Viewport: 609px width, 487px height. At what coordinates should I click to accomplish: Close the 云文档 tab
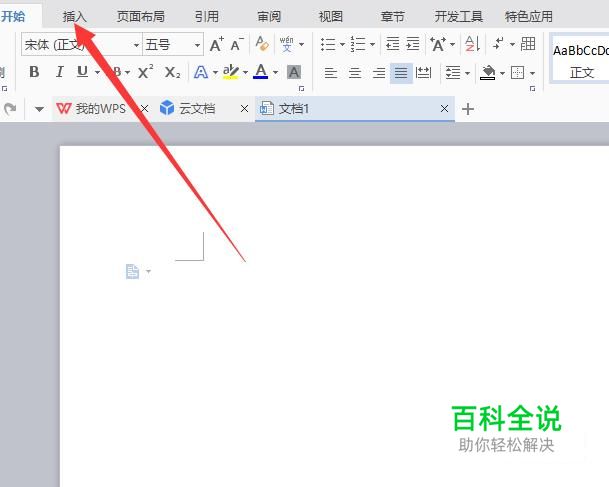coord(244,109)
